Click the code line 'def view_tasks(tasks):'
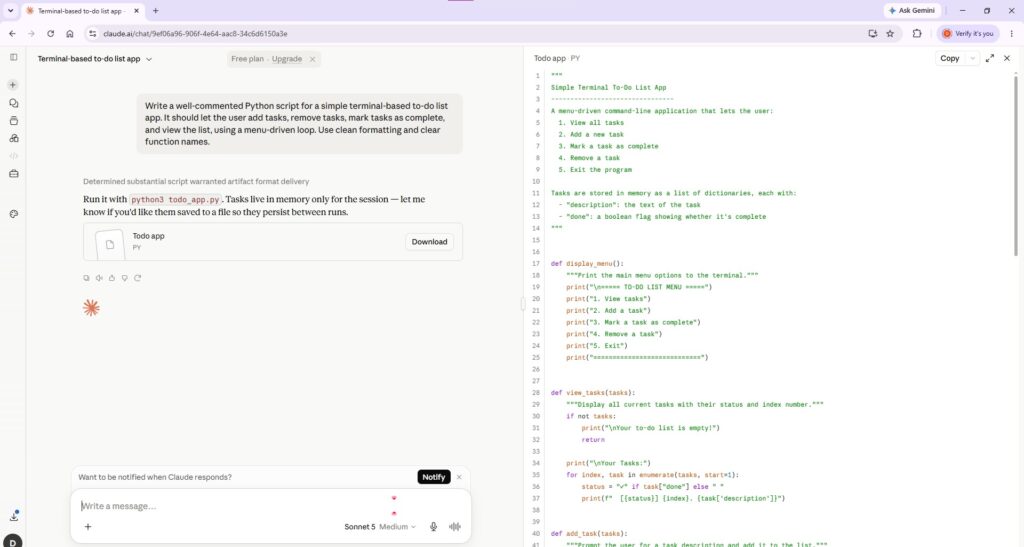 [x=593, y=393]
